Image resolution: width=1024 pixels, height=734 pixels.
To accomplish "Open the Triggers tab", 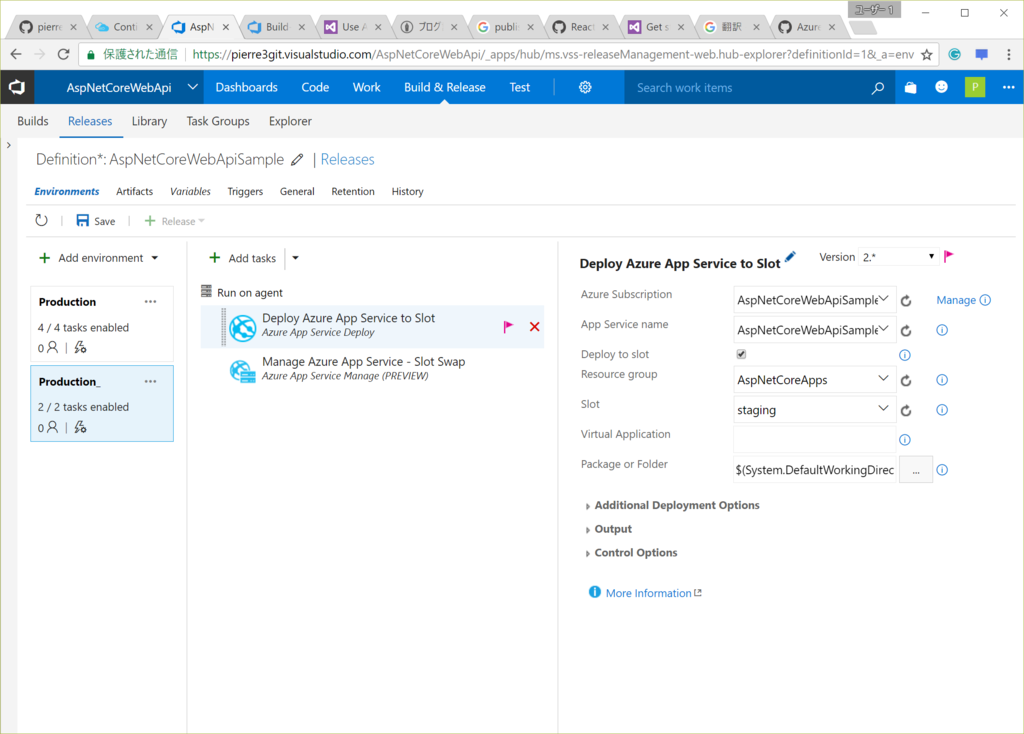I will (245, 191).
